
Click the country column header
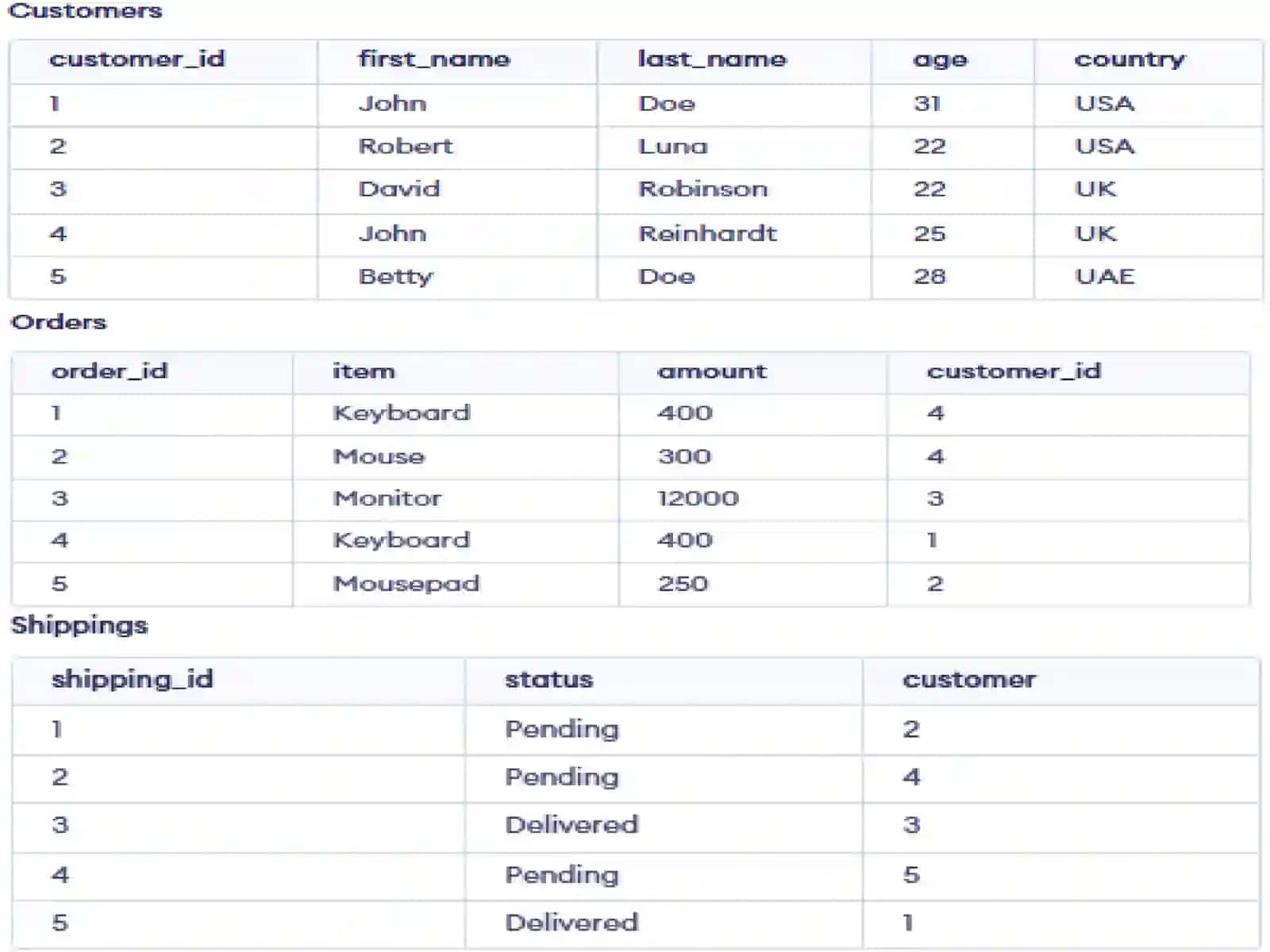point(1130,60)
